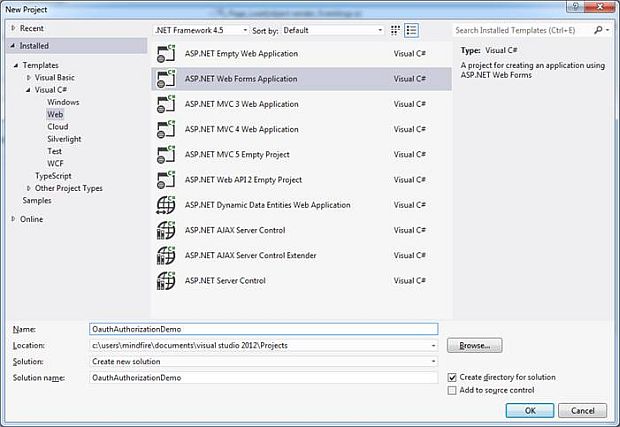
Task: Click the AJAX Server Control Extender icon
Action: [166, 255]
